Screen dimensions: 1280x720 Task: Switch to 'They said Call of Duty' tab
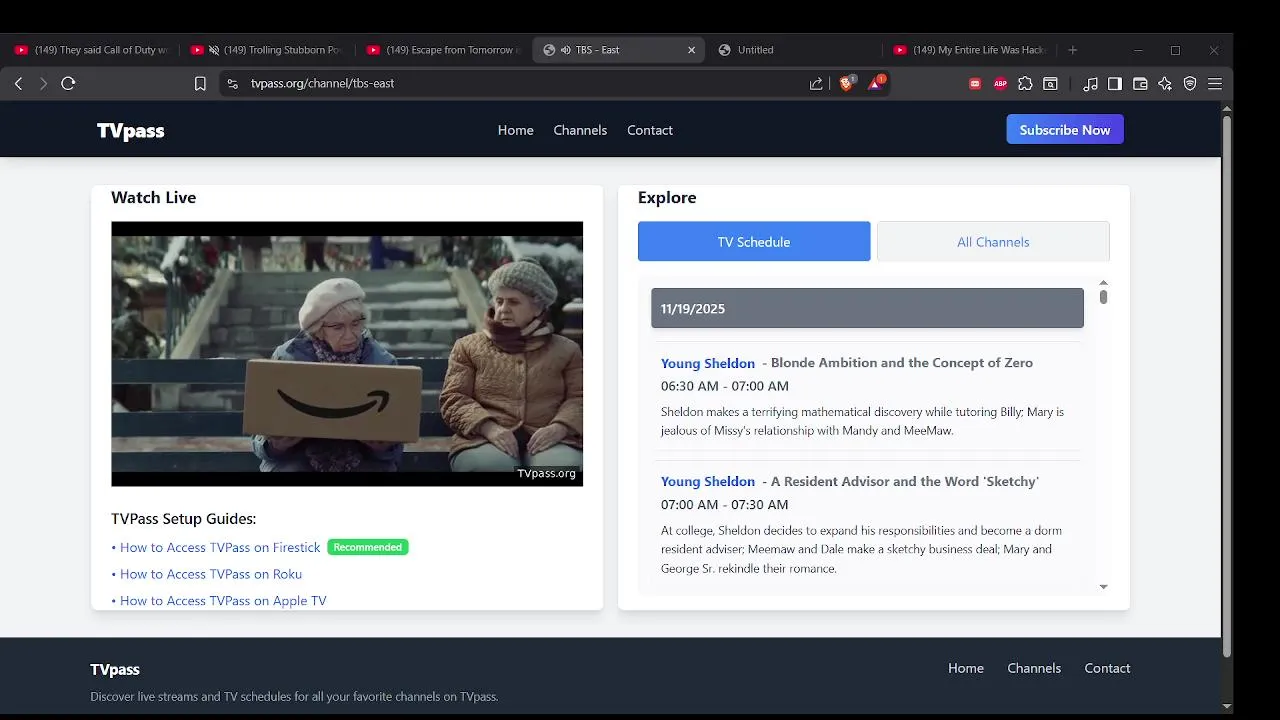tap(92, 50)
